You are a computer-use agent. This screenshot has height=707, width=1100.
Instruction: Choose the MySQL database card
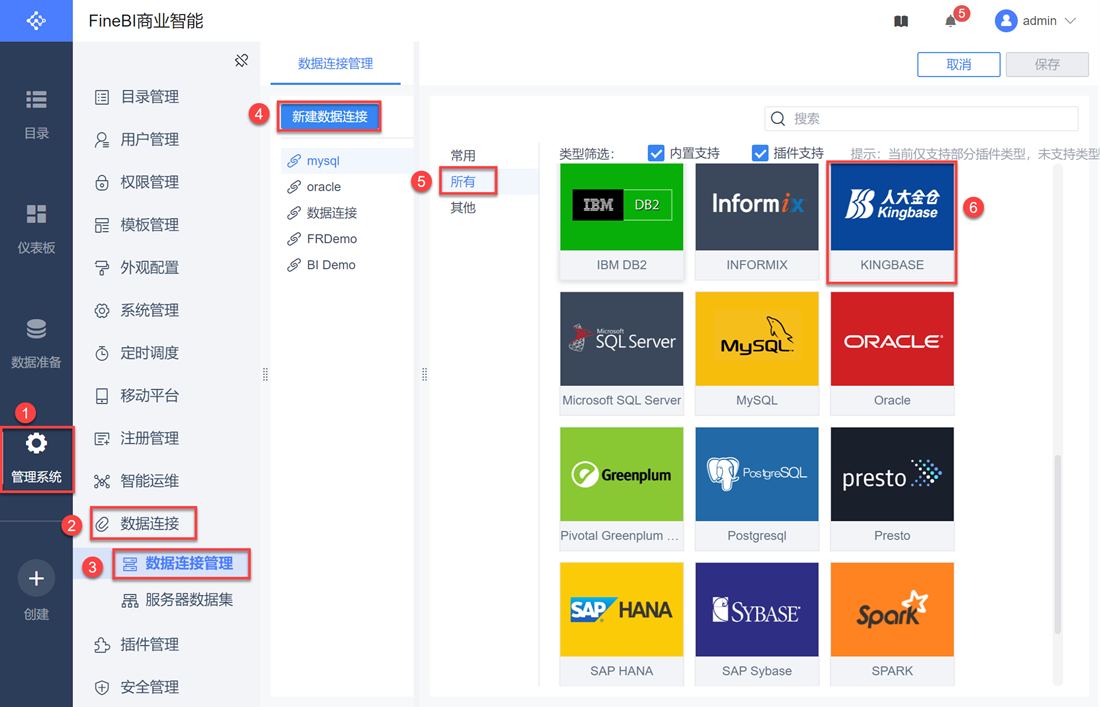click(757, 353)
